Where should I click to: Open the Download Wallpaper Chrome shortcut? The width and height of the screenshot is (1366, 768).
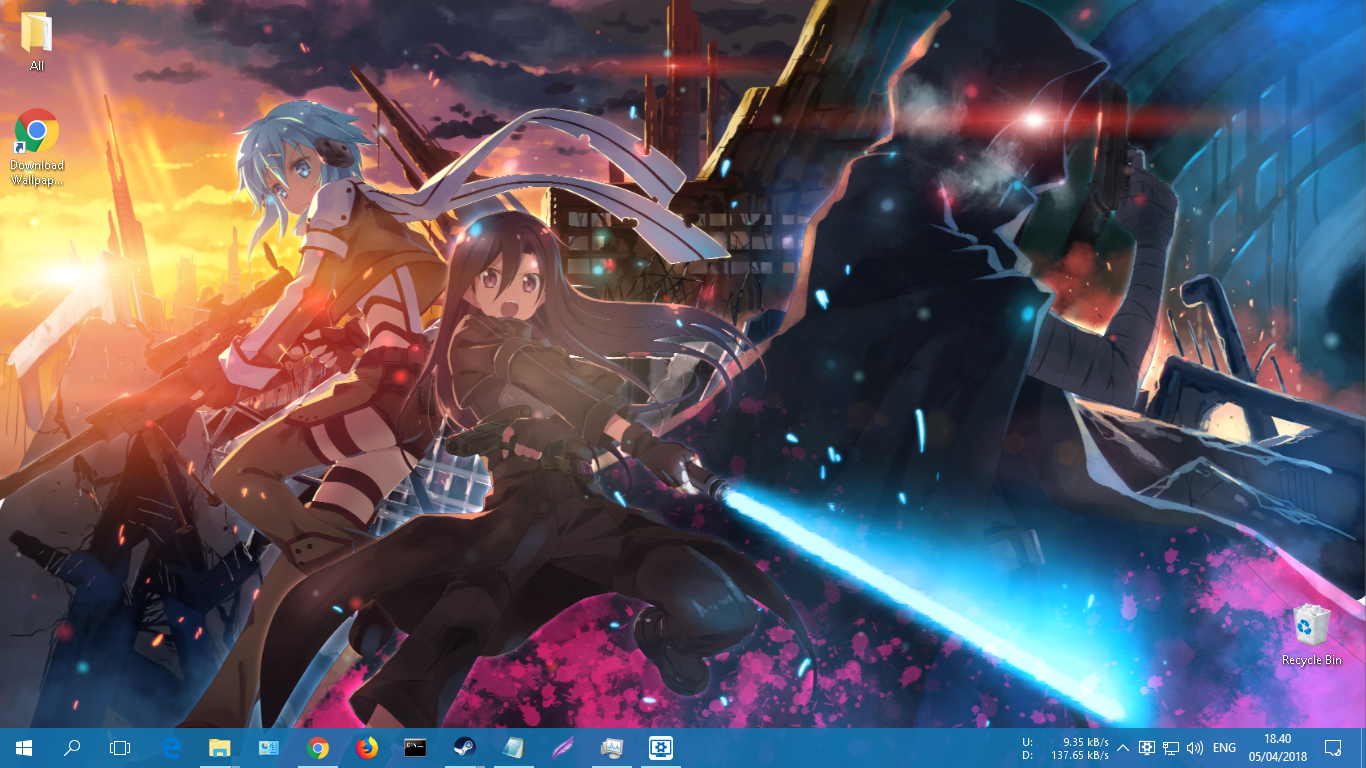coord(37,147)
